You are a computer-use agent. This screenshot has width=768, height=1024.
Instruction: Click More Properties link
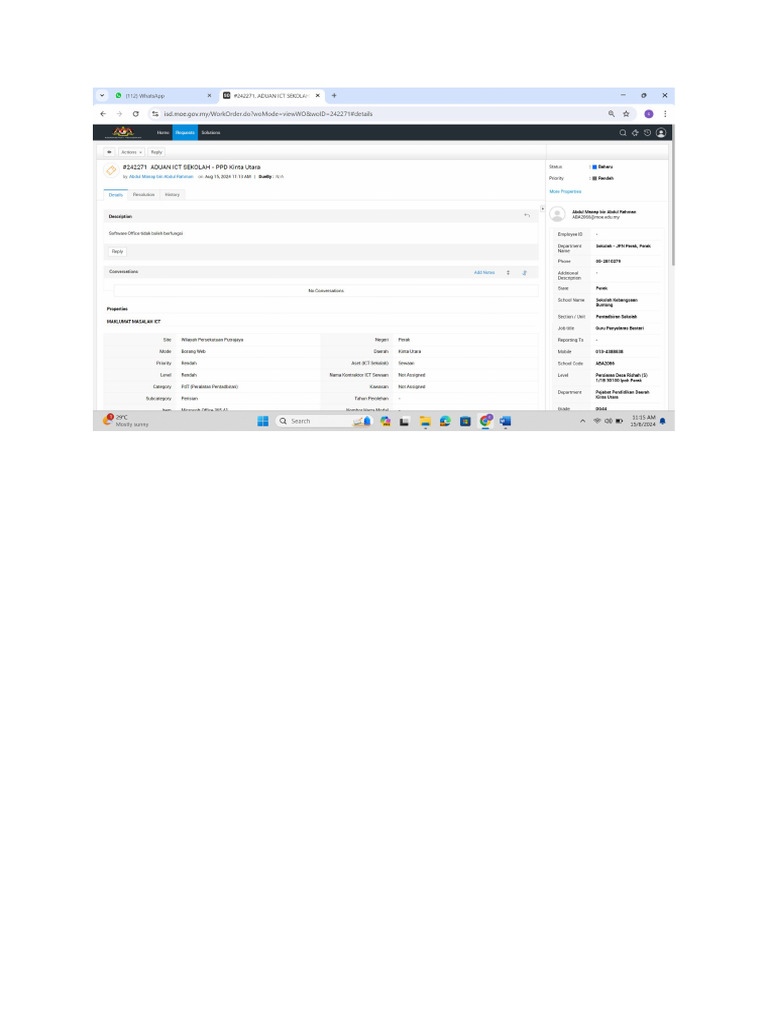point(565,191)
